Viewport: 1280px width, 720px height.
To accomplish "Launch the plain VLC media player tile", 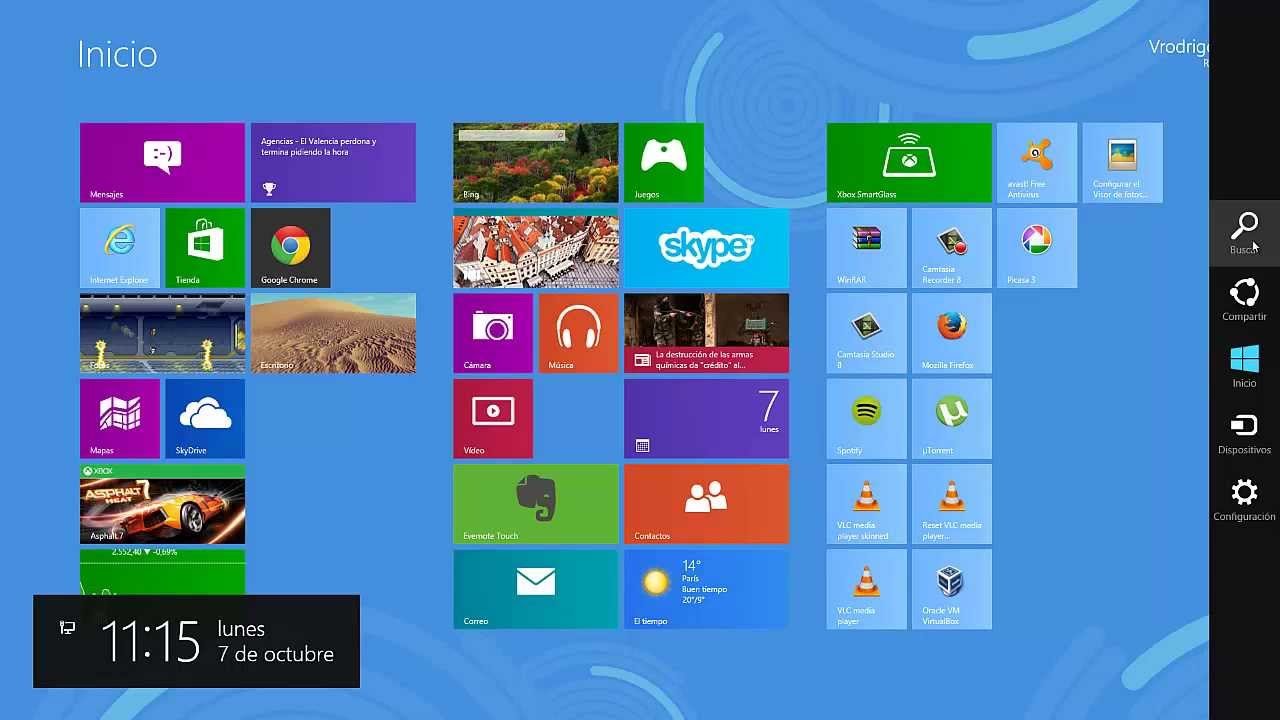I will 867,589.
